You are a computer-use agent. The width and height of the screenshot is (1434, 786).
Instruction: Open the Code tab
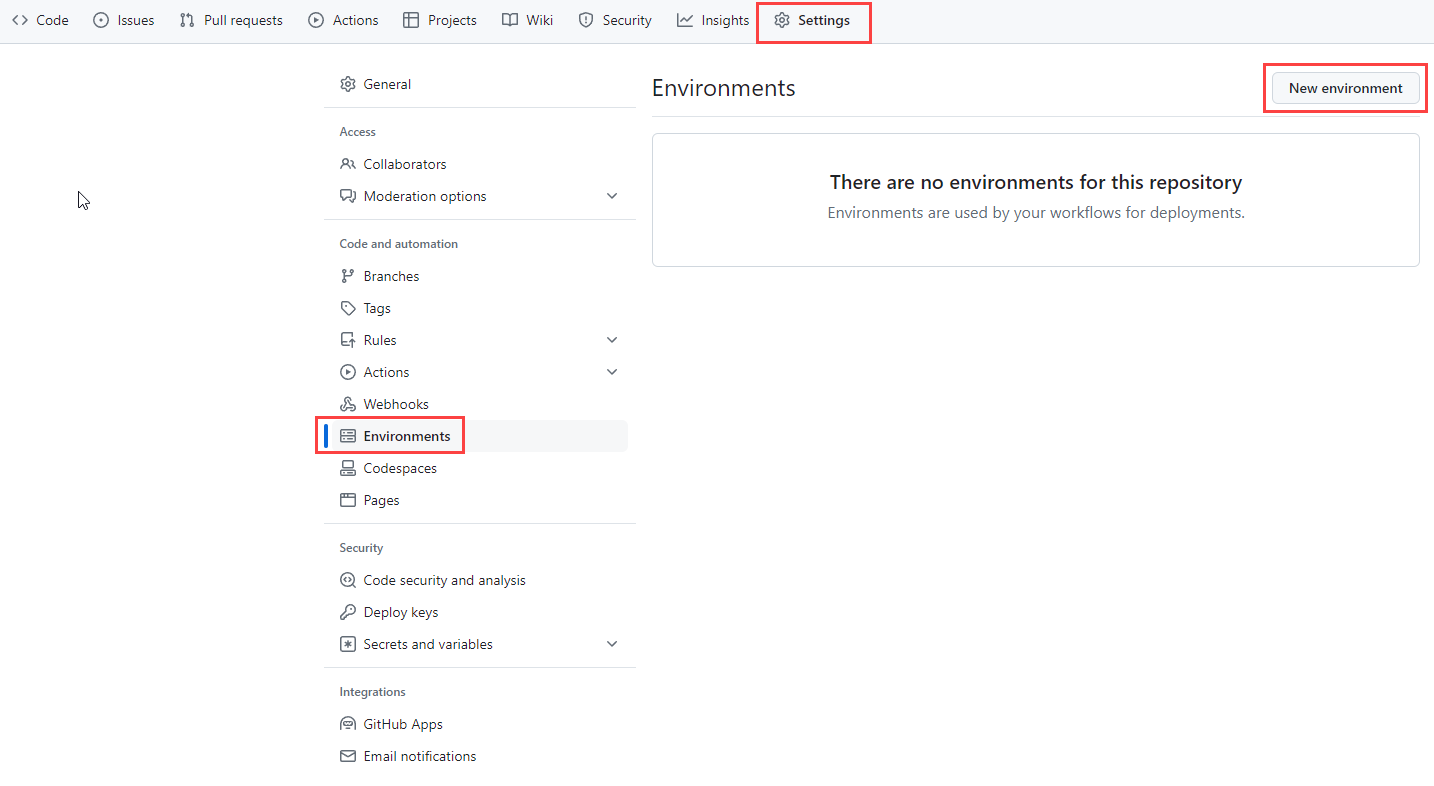tap(40, 20)
